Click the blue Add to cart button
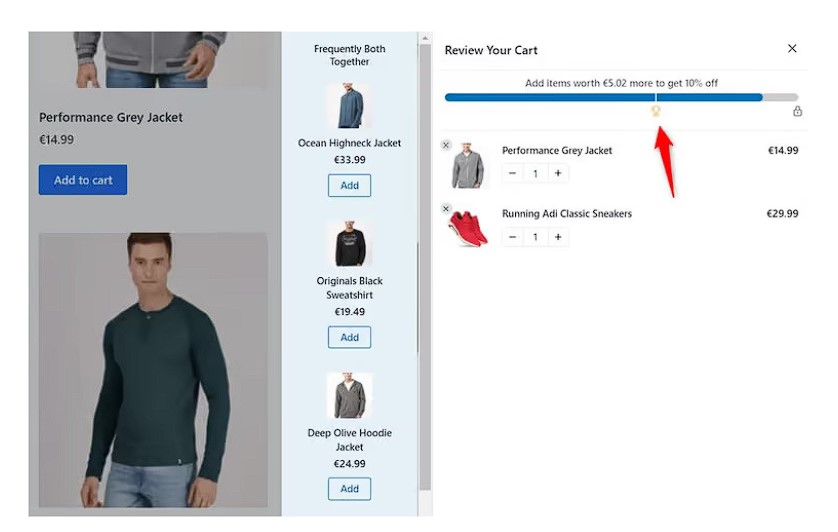Viewport: 838px width, 532px height. pyautogui.click(x=83, y=180)
